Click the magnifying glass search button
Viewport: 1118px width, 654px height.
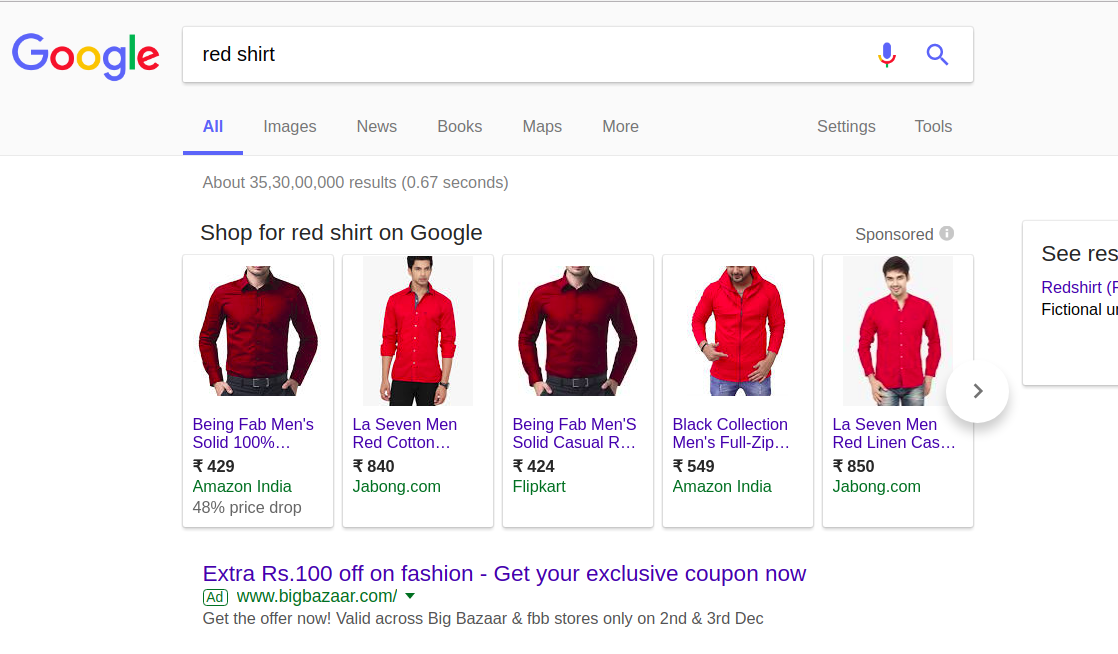[x=937, y=55]
